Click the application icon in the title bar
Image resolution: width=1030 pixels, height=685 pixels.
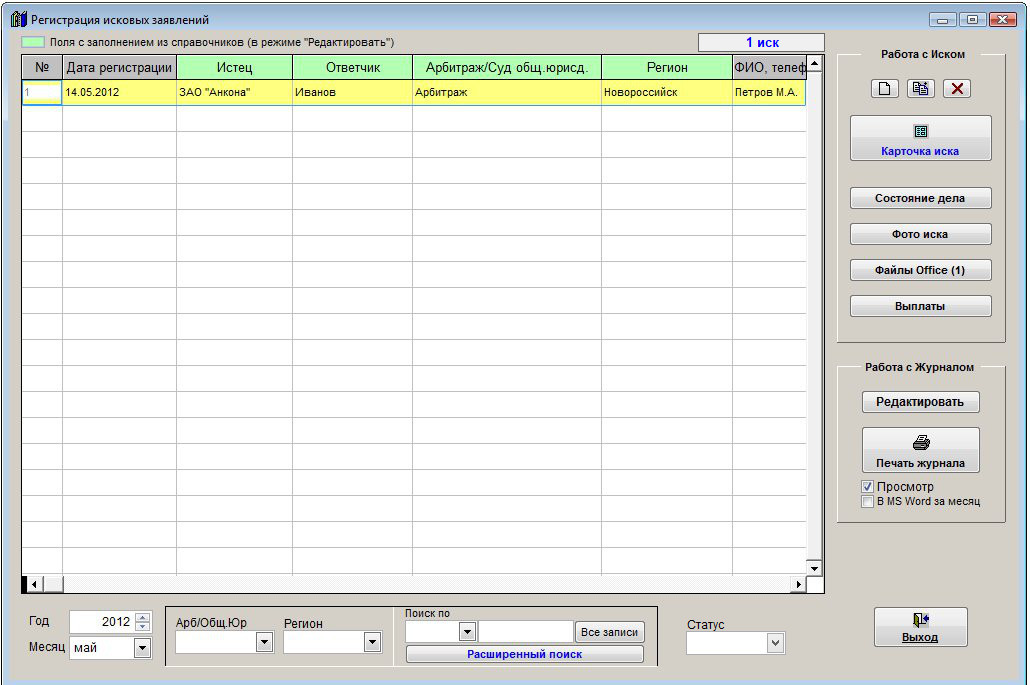pyautogui.click(x=19, y=19)
